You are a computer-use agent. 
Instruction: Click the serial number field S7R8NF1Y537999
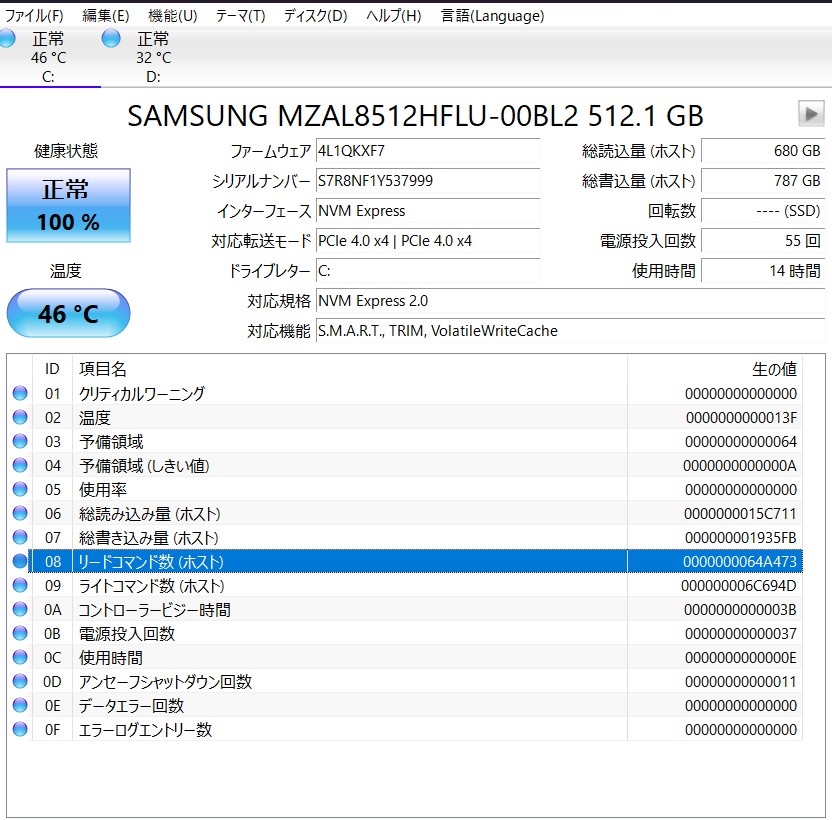(428, 181)
